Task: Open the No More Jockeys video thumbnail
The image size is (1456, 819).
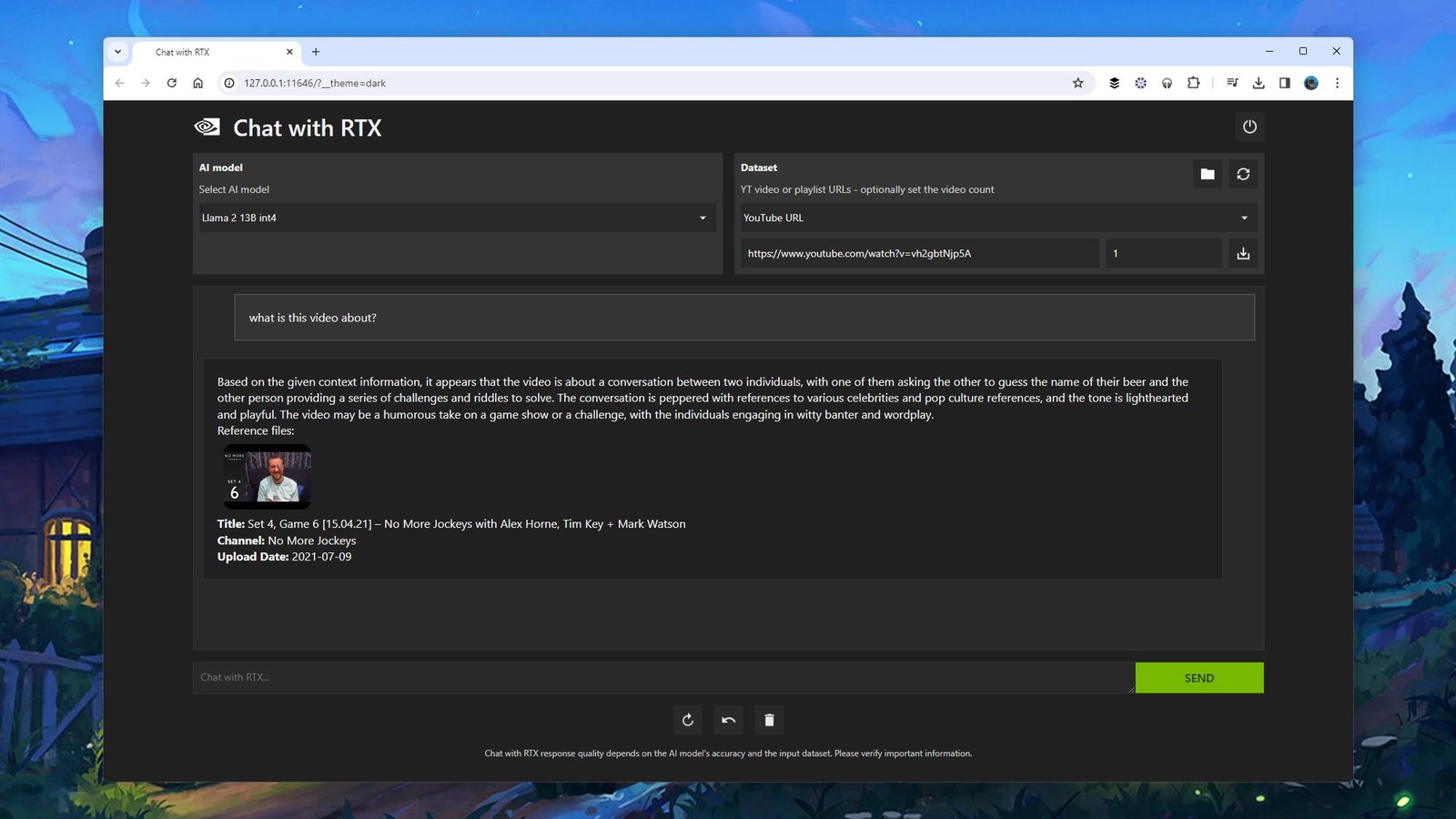Action: [268, 476]
